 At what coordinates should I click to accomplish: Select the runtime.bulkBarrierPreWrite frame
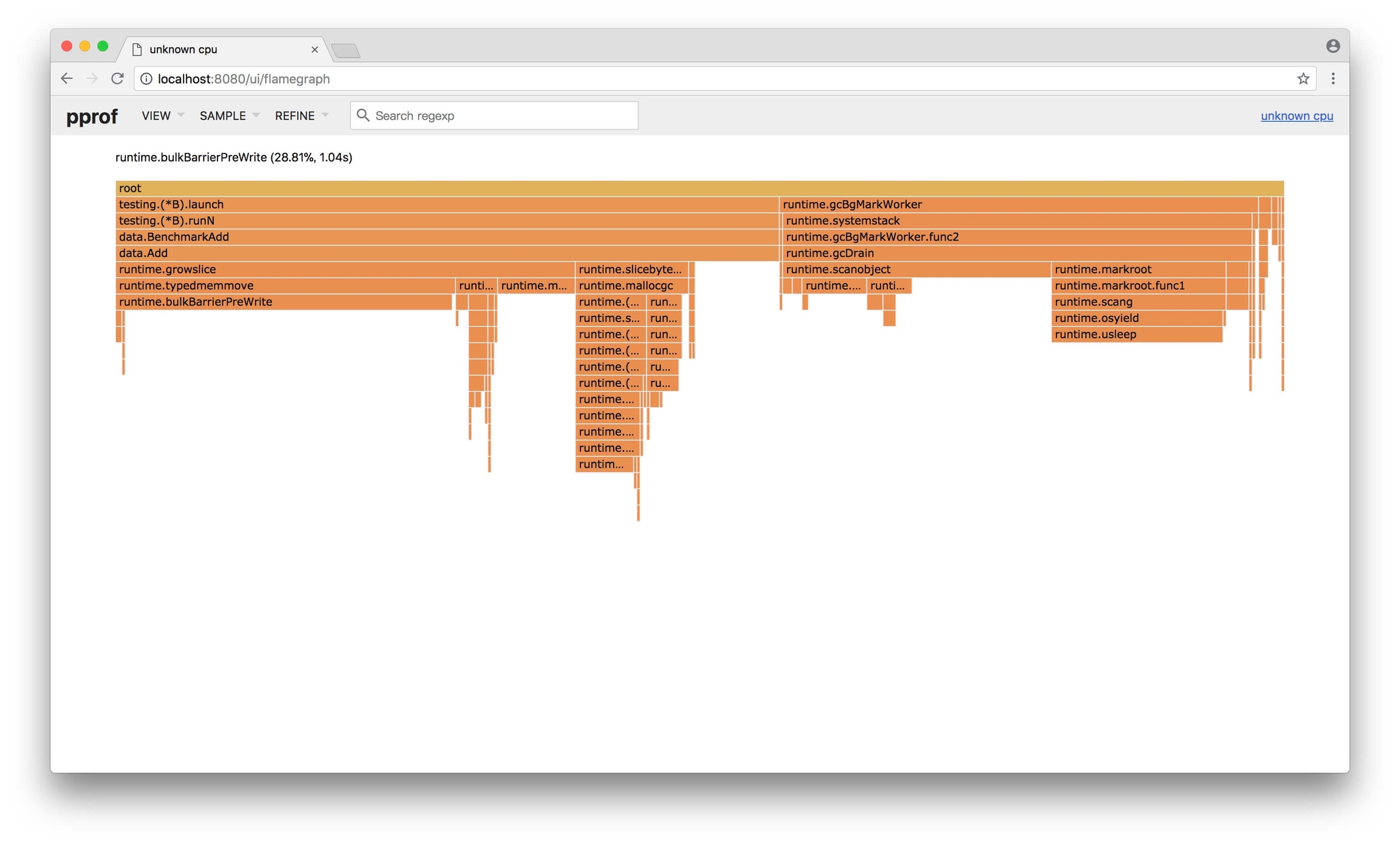pyautogui.click(x=283, y=302)
